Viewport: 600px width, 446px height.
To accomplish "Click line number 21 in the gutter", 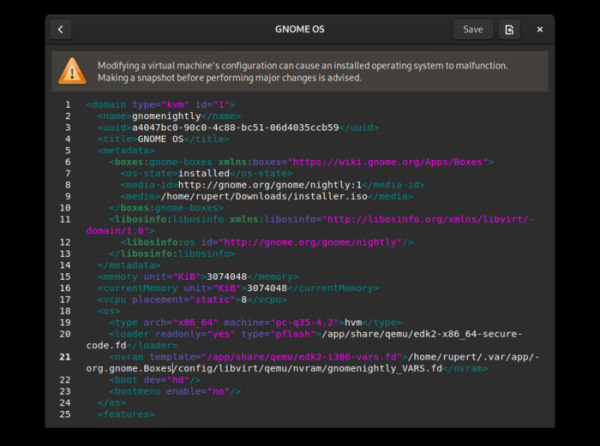I will [66, 357].
